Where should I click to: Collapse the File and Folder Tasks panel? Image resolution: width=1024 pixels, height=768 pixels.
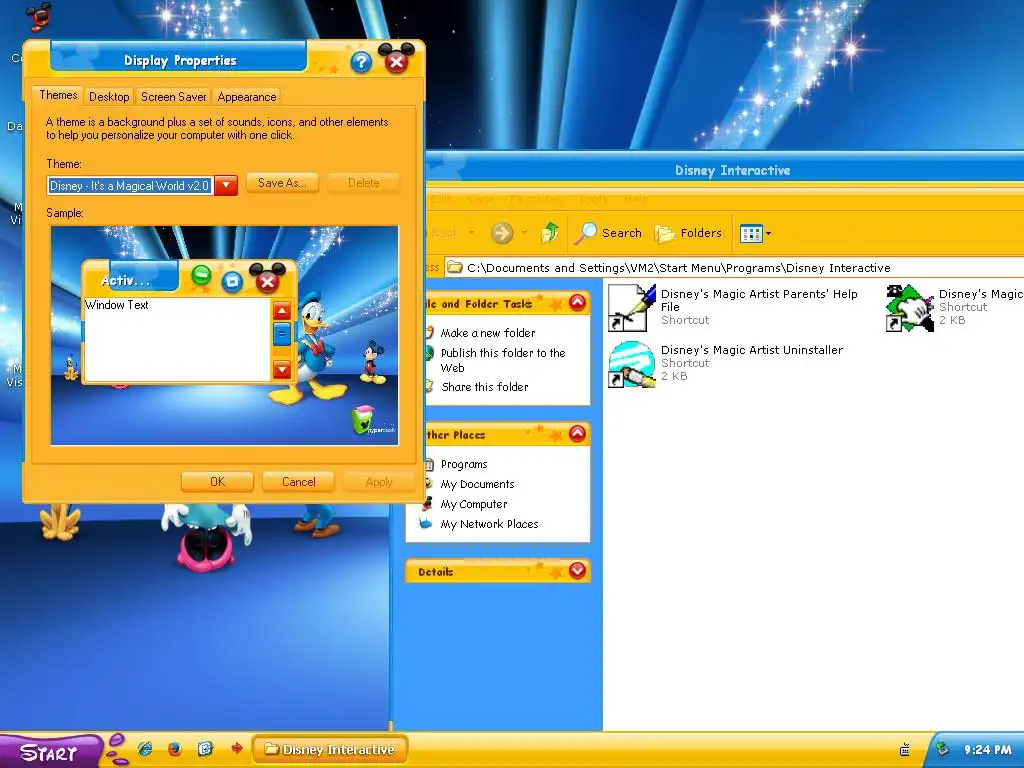tap(577, 302)
